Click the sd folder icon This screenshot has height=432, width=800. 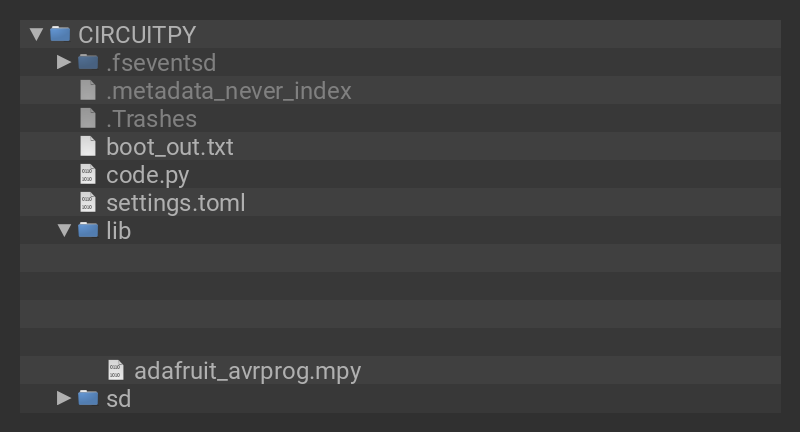[x=88, y=398]
